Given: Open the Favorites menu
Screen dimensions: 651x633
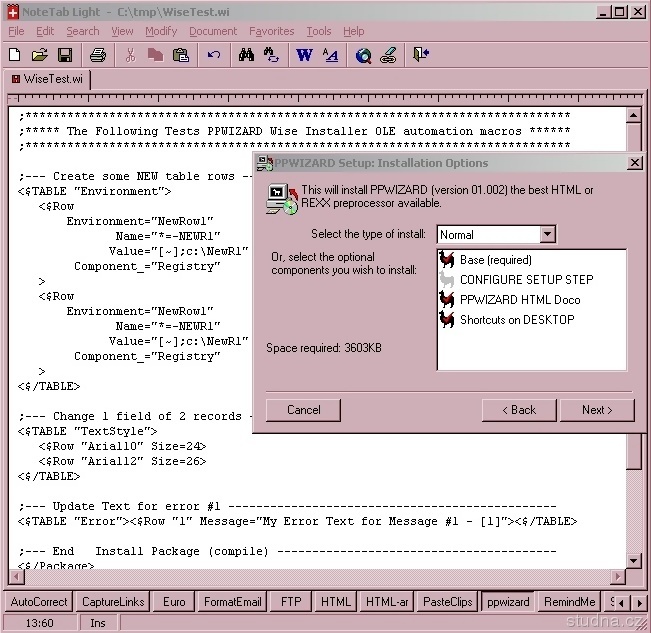Looking at the screenshot, I should [x=271, y=31].
